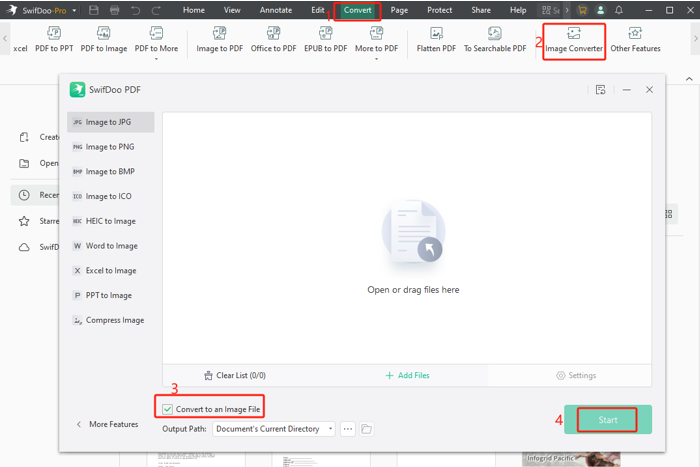Open the Page tab

[399, 10]
